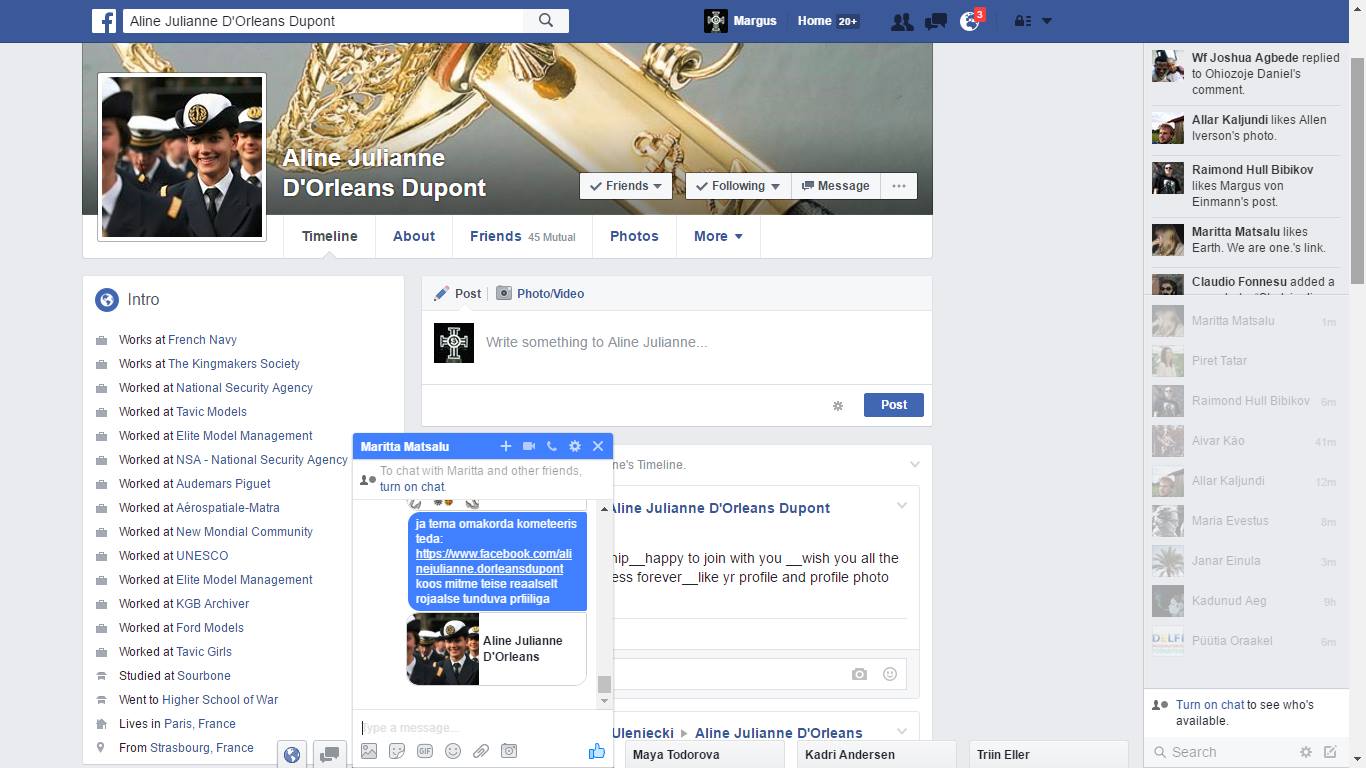1366x768 pixels.
Task: Attach a file with paperclip icon
Action: [481, 751]
